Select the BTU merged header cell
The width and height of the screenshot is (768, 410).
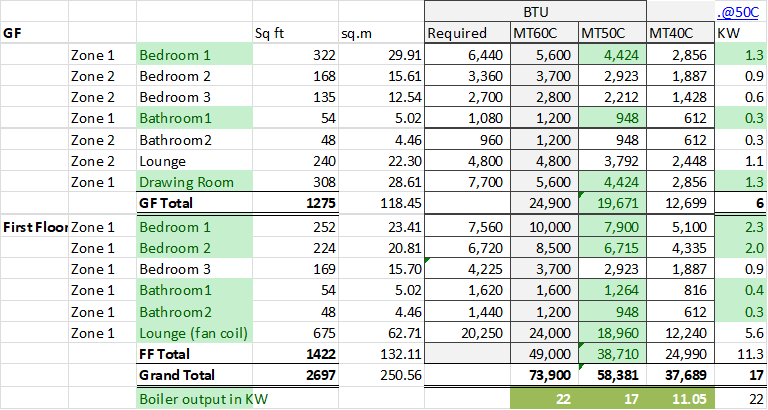tap(535, 12)
